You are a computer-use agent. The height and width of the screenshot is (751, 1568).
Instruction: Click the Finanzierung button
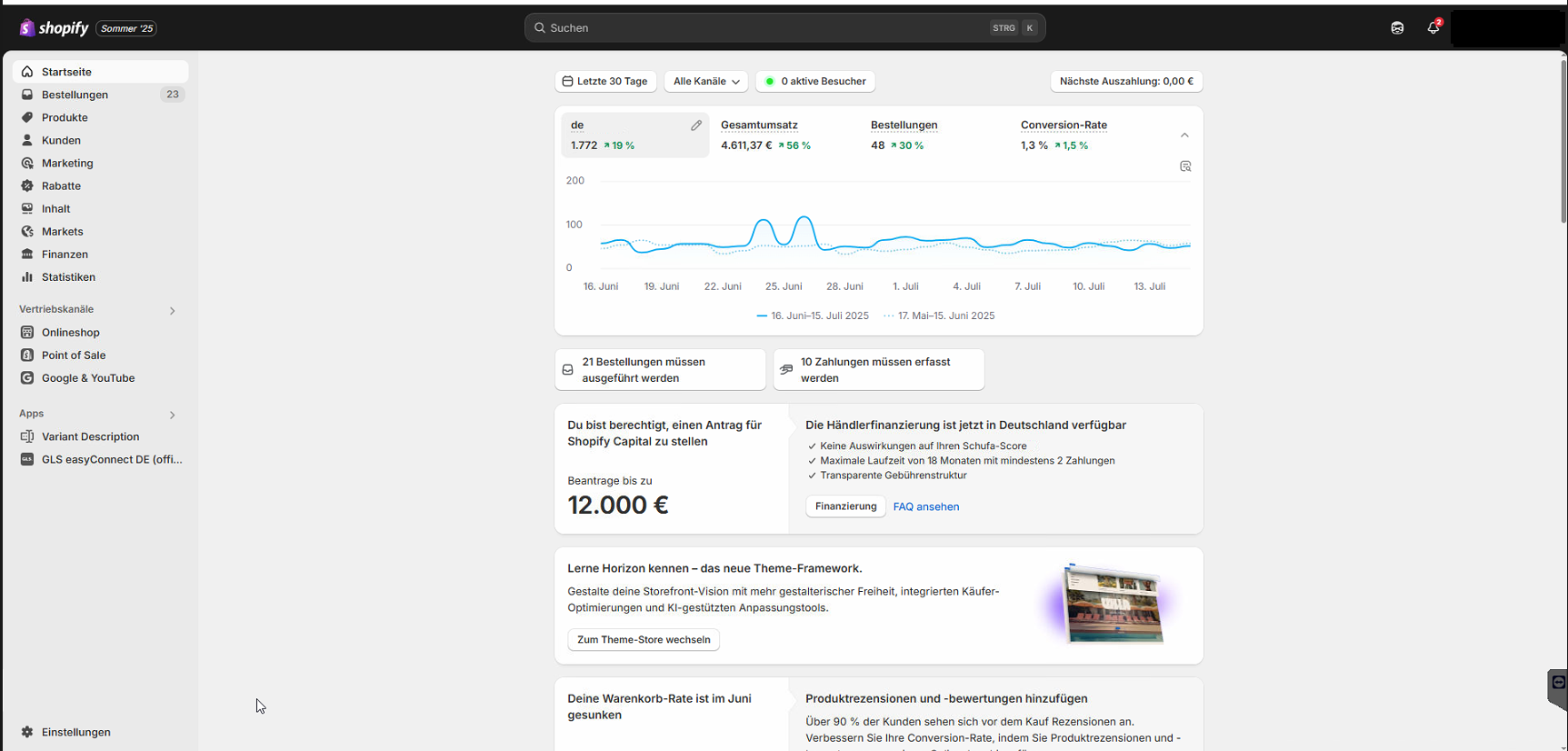tap(845, 506)
